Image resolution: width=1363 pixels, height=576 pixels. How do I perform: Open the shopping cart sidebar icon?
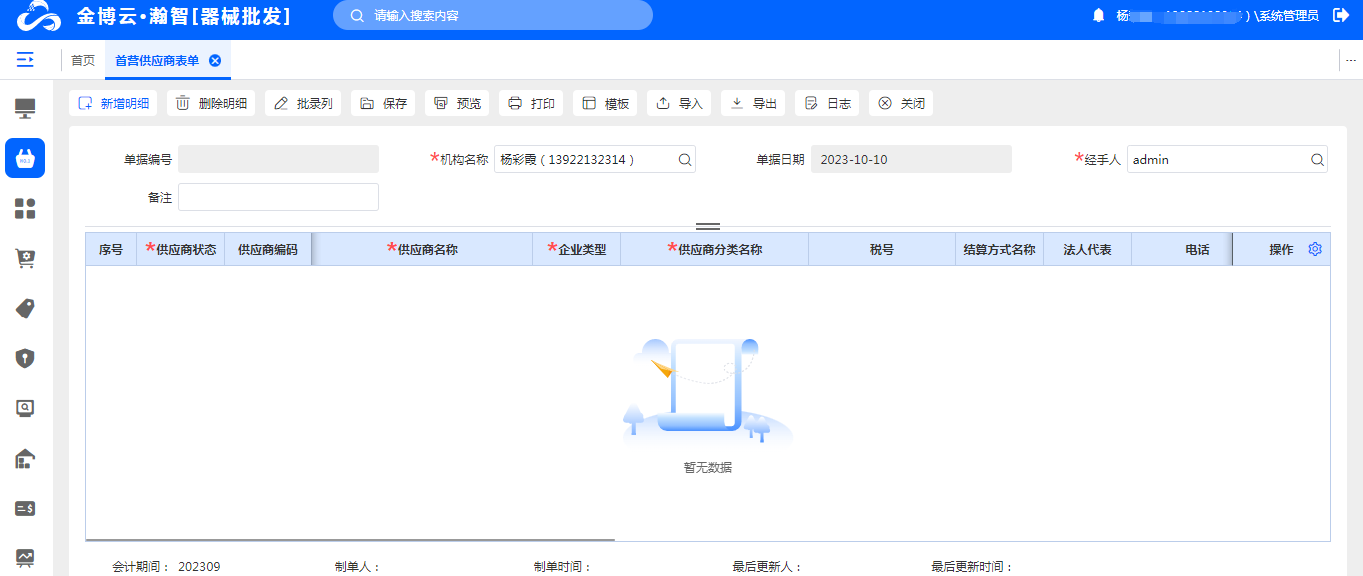[x=25, y=259]
